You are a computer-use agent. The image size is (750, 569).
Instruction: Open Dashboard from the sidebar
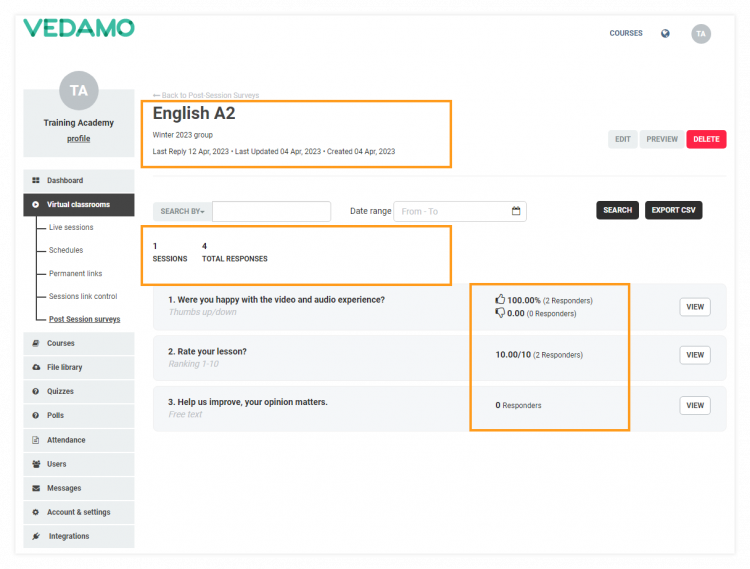(x=65, y=181)
